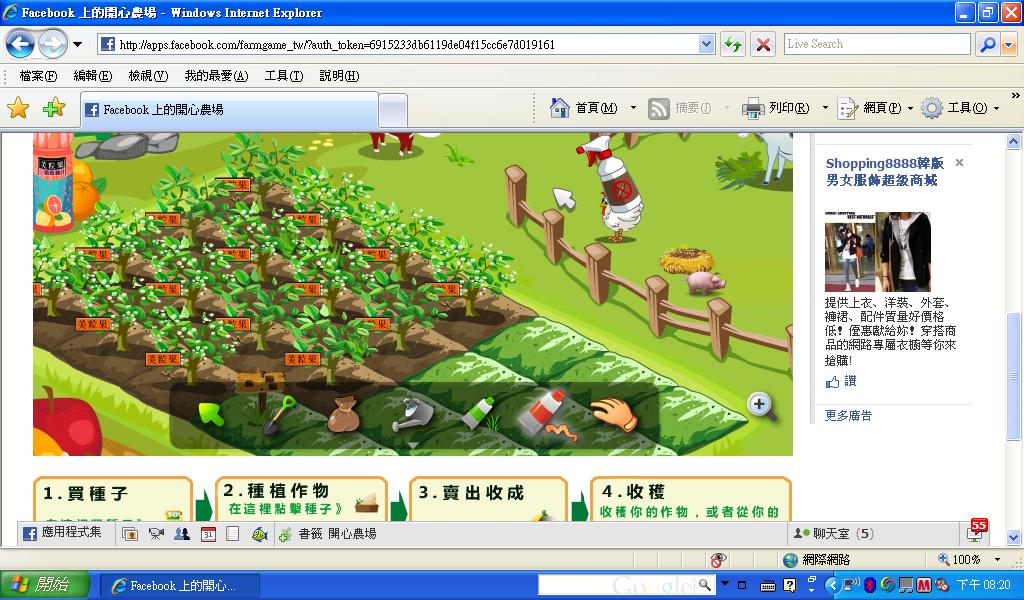Open the 列印 print dropdown arrow
The height and width of the screenshot is (600, 1024).
tap(825, 108)
